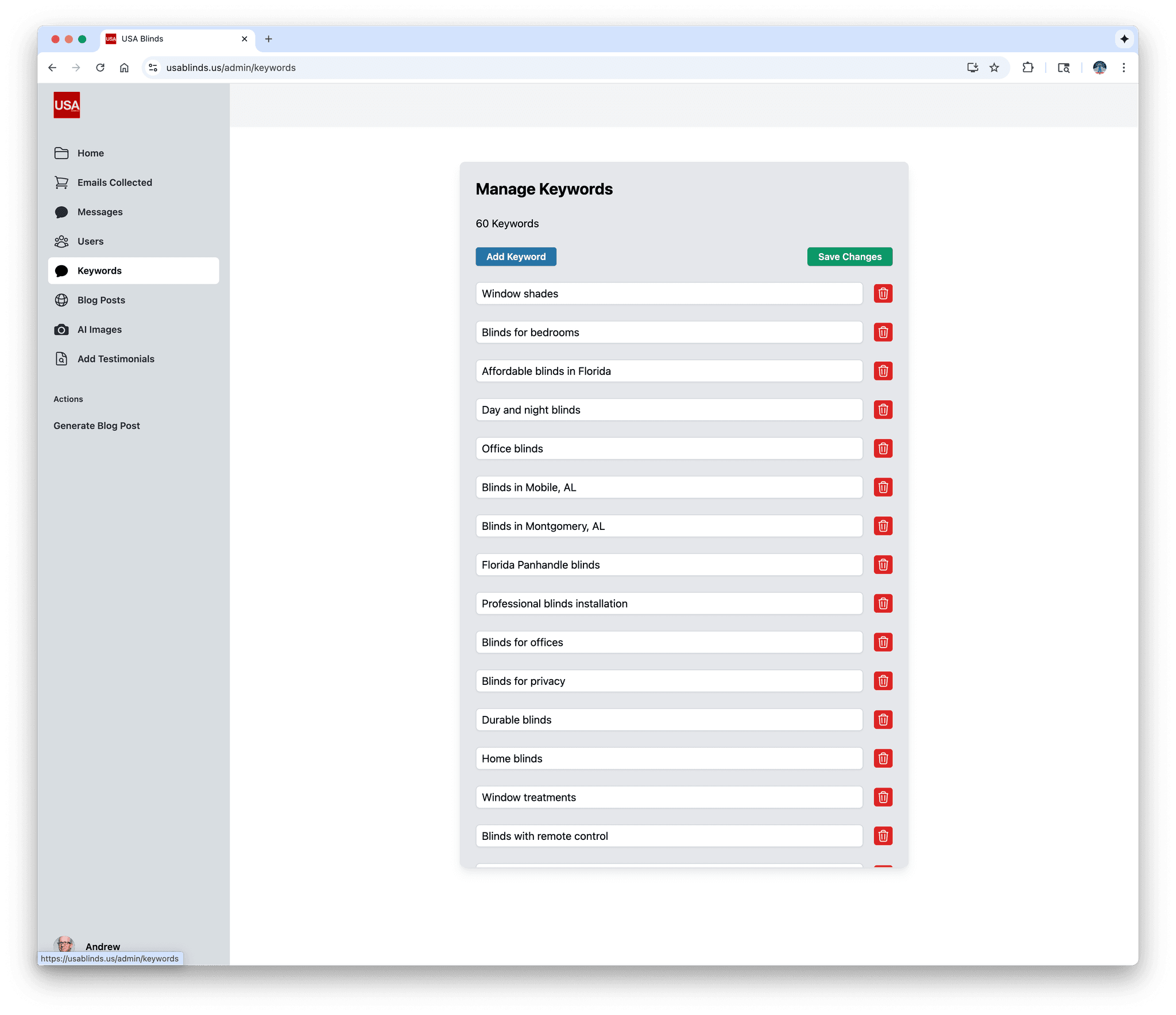Edit the 'Florida Panhandle blinds' field
This screenshot has height=1015, width=1176.
(x=668, y=565)
